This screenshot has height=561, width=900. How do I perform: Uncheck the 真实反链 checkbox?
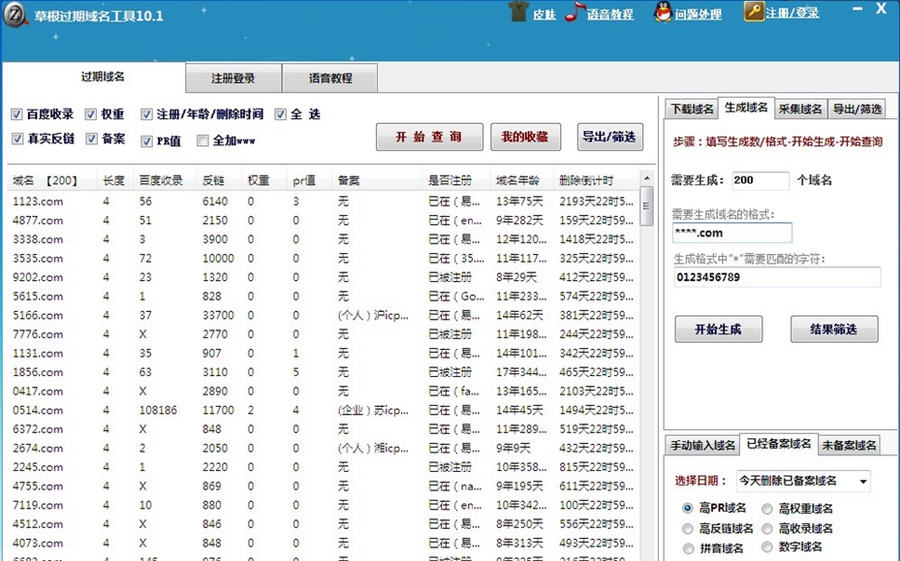(17, 139)
